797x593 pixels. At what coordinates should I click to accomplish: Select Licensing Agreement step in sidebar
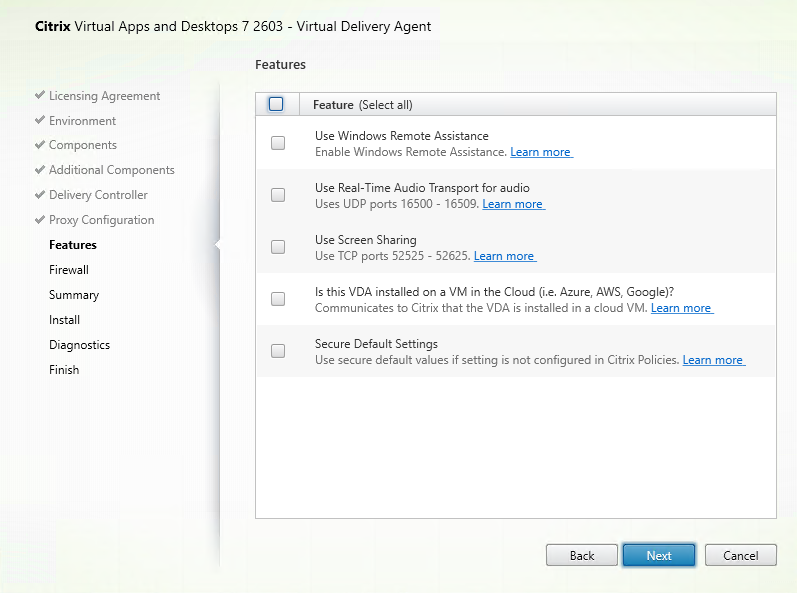[x=104, y=96]
